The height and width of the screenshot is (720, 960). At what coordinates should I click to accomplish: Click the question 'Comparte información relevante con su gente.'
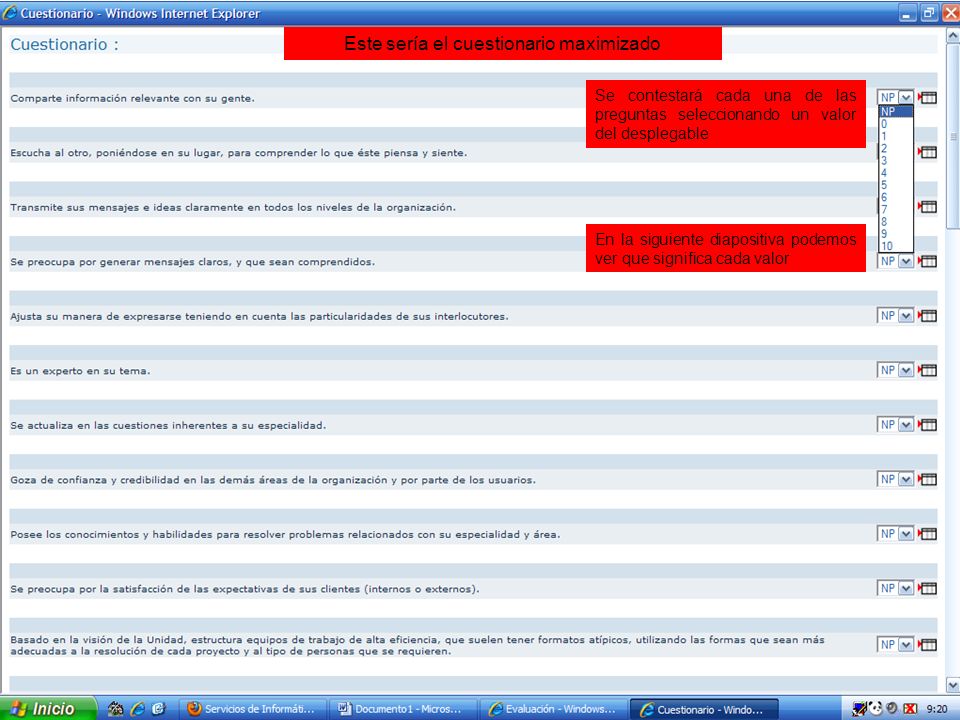click(x=132, y=98)
